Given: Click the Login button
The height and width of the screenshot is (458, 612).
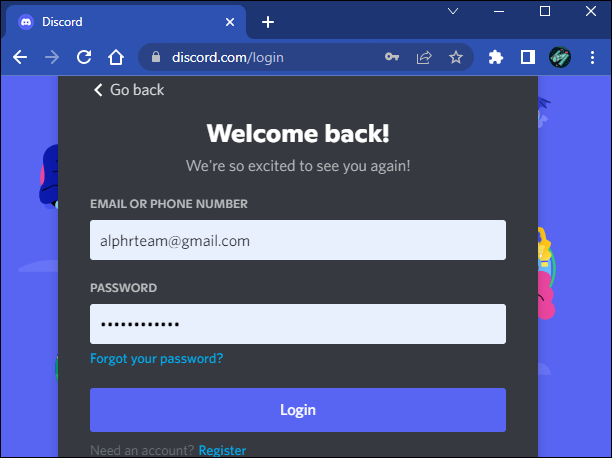Looking at the screenshot, I should pos(298,410).
